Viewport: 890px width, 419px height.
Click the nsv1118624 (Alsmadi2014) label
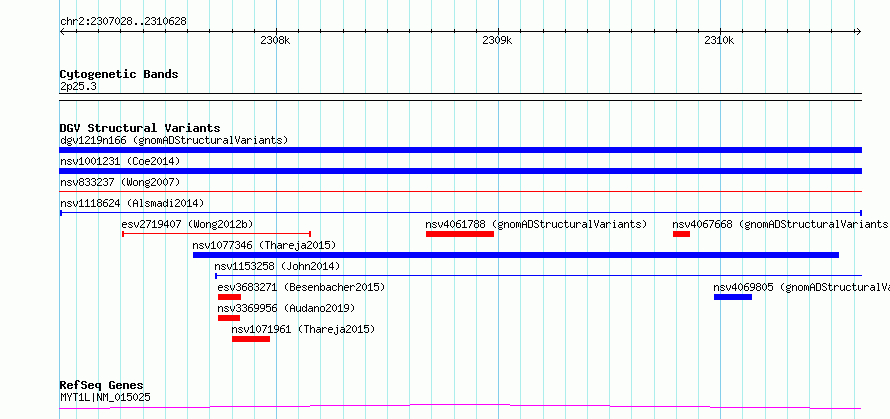pos(132,203)
